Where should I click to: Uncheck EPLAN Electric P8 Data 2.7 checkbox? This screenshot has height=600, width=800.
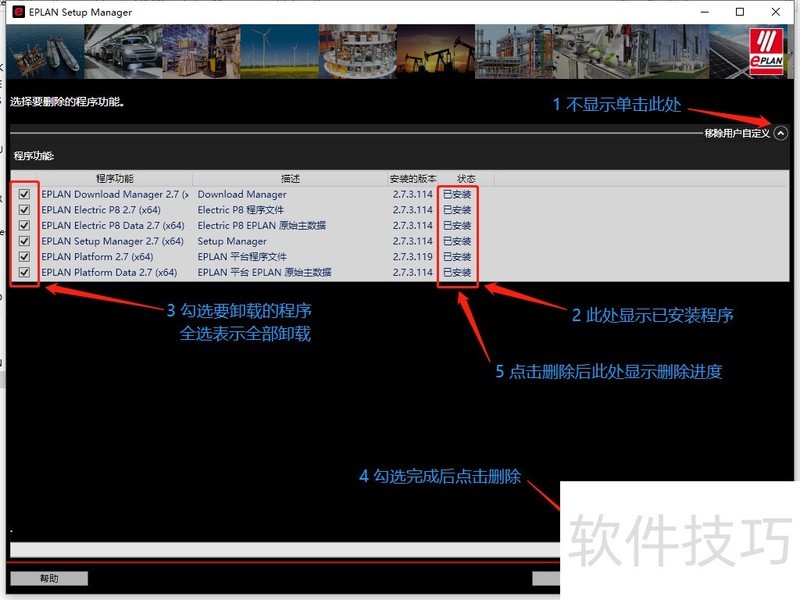coord(24,226)
